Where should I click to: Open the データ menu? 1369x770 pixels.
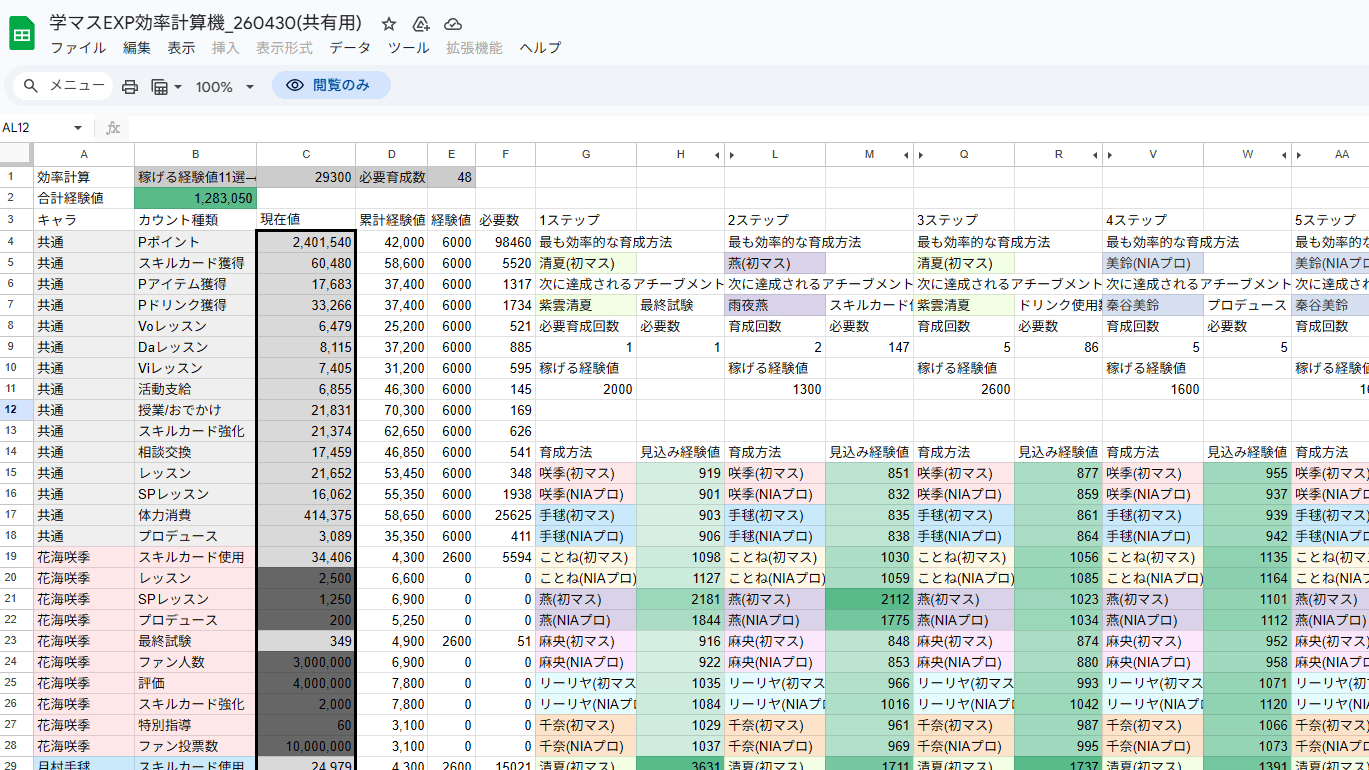coord(350,48)
